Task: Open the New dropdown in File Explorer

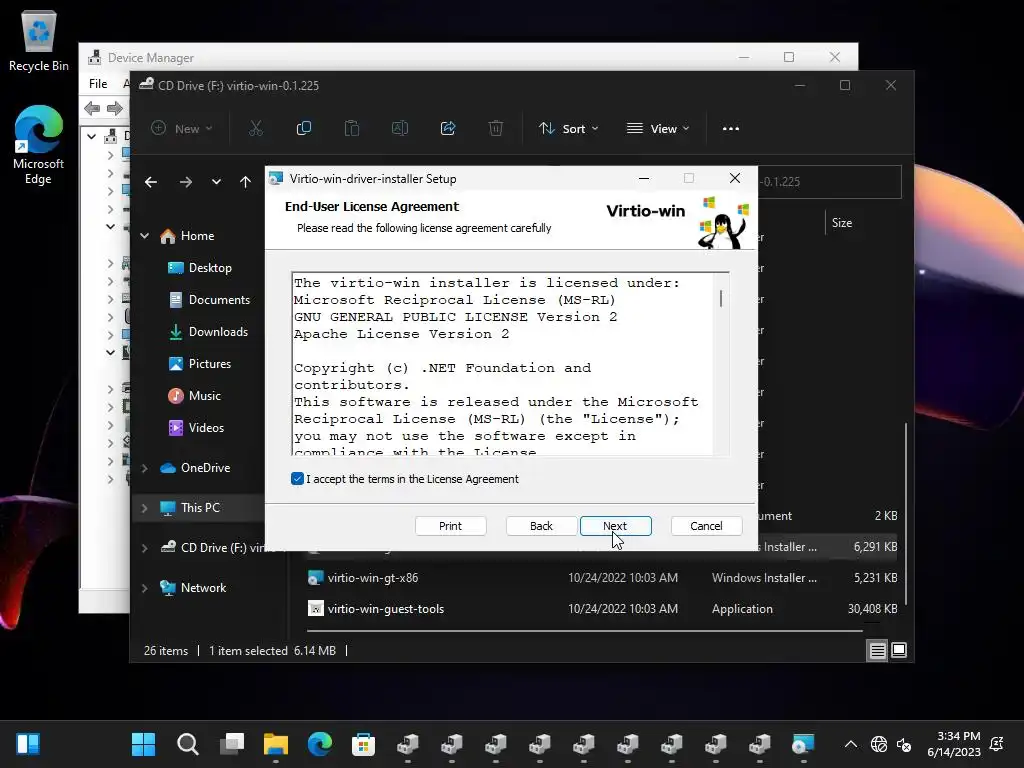Action: (182, 129)
